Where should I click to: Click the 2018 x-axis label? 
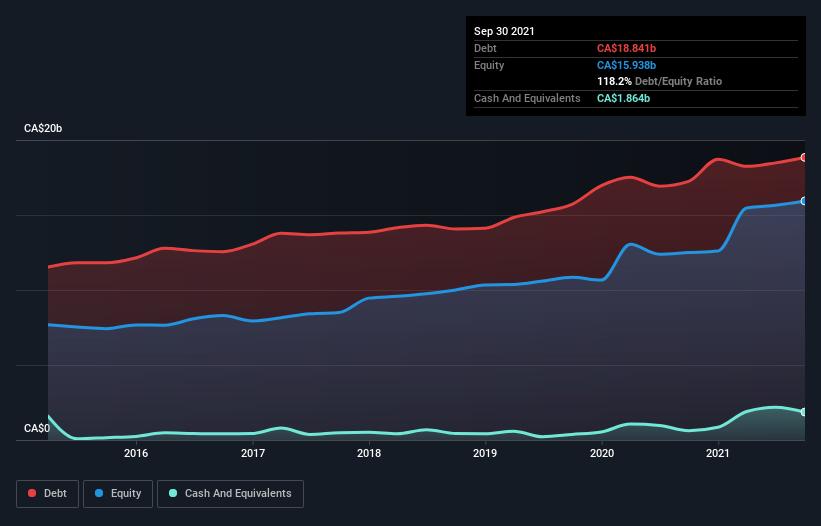pos(369,453)
